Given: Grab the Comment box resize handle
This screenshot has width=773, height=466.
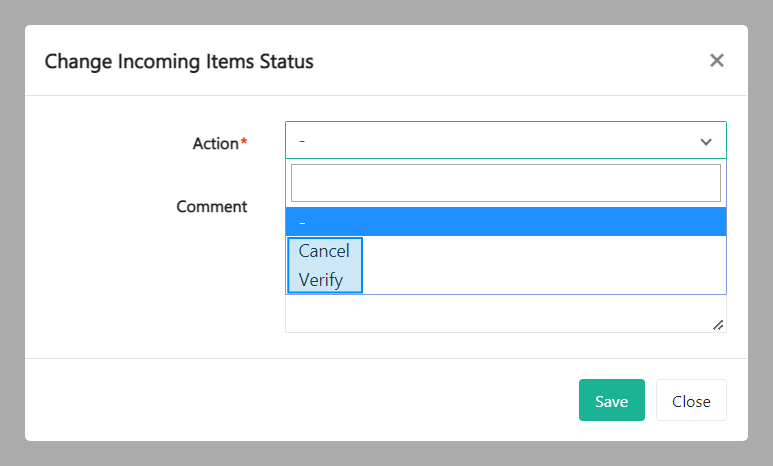Looking at the screenshot, I should [718, 324].
